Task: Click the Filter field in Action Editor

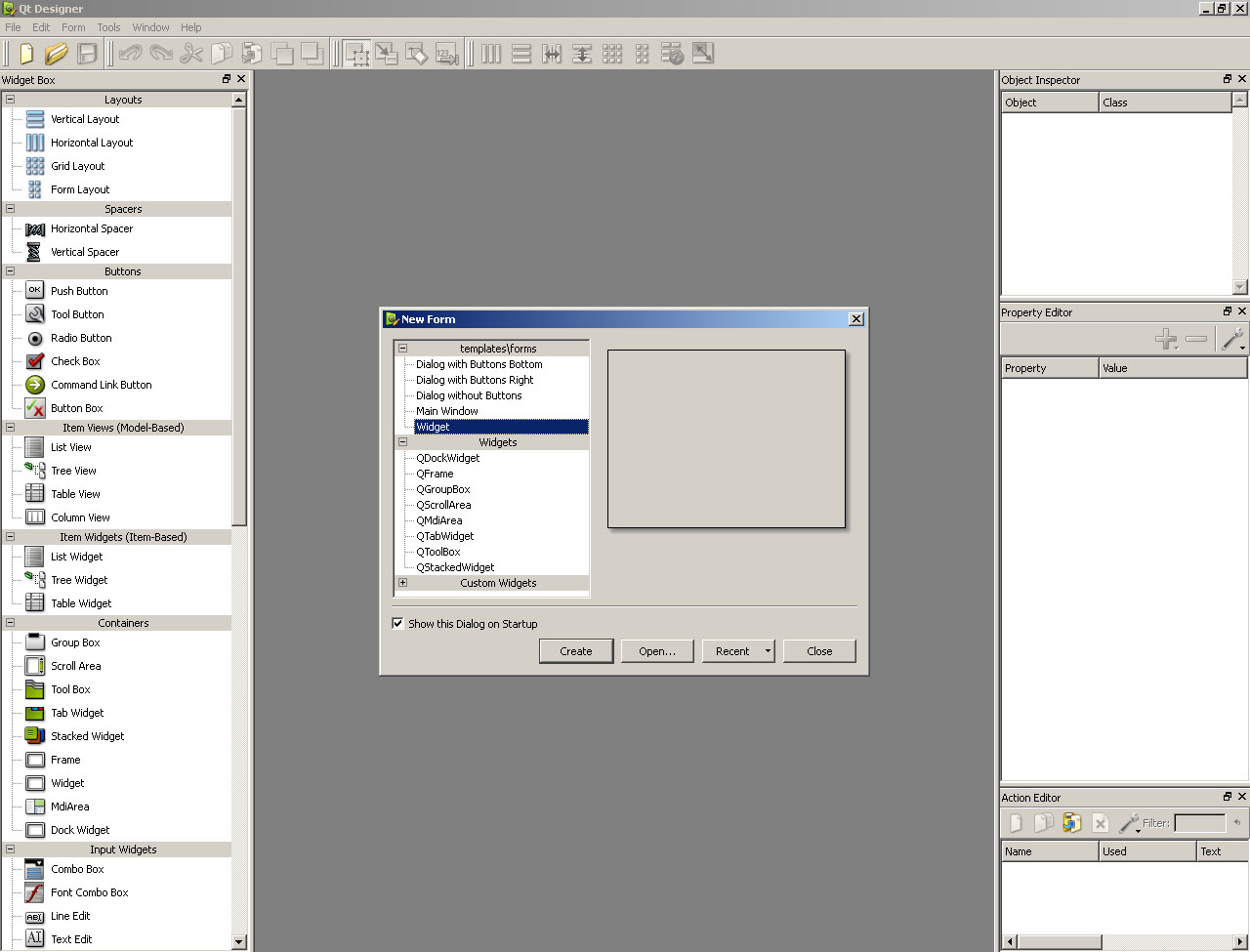Action: (1199, 823)
